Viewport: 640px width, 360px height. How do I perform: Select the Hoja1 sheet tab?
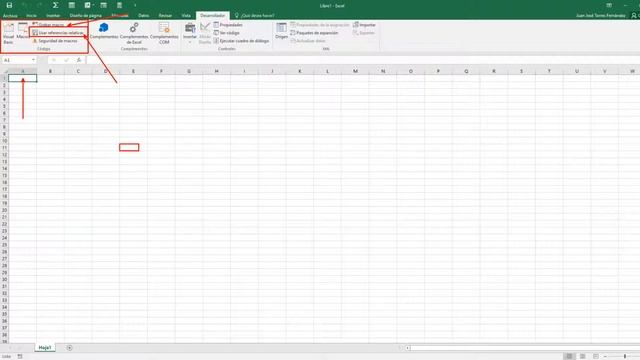pos(45,348)
